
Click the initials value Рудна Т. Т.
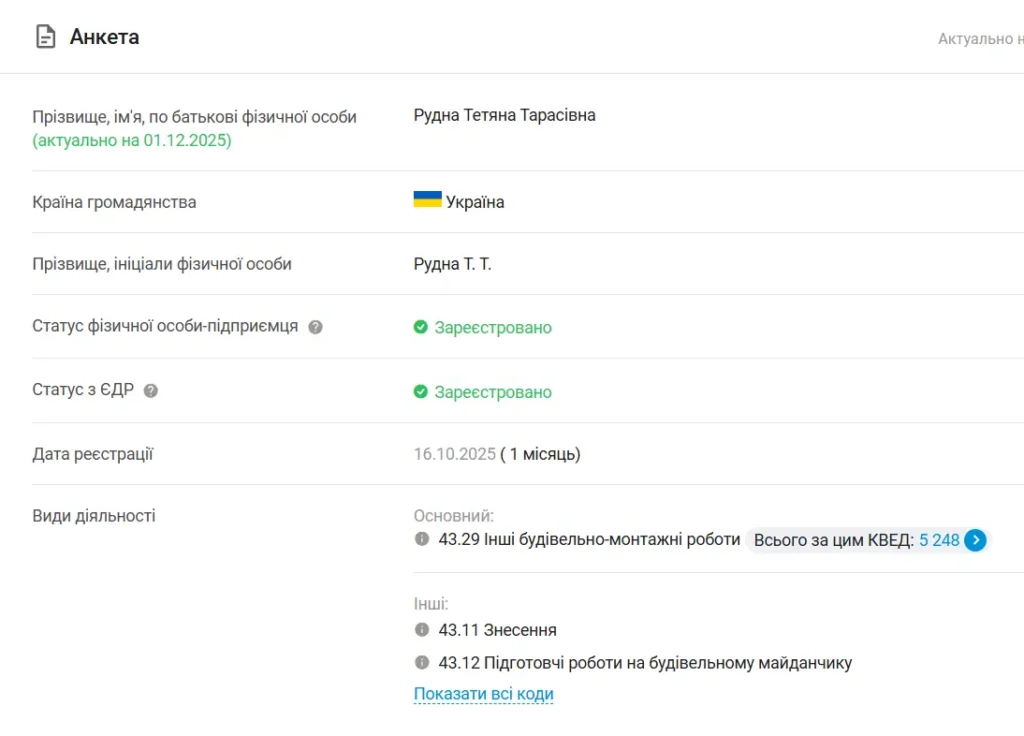[x=452, y=264]
